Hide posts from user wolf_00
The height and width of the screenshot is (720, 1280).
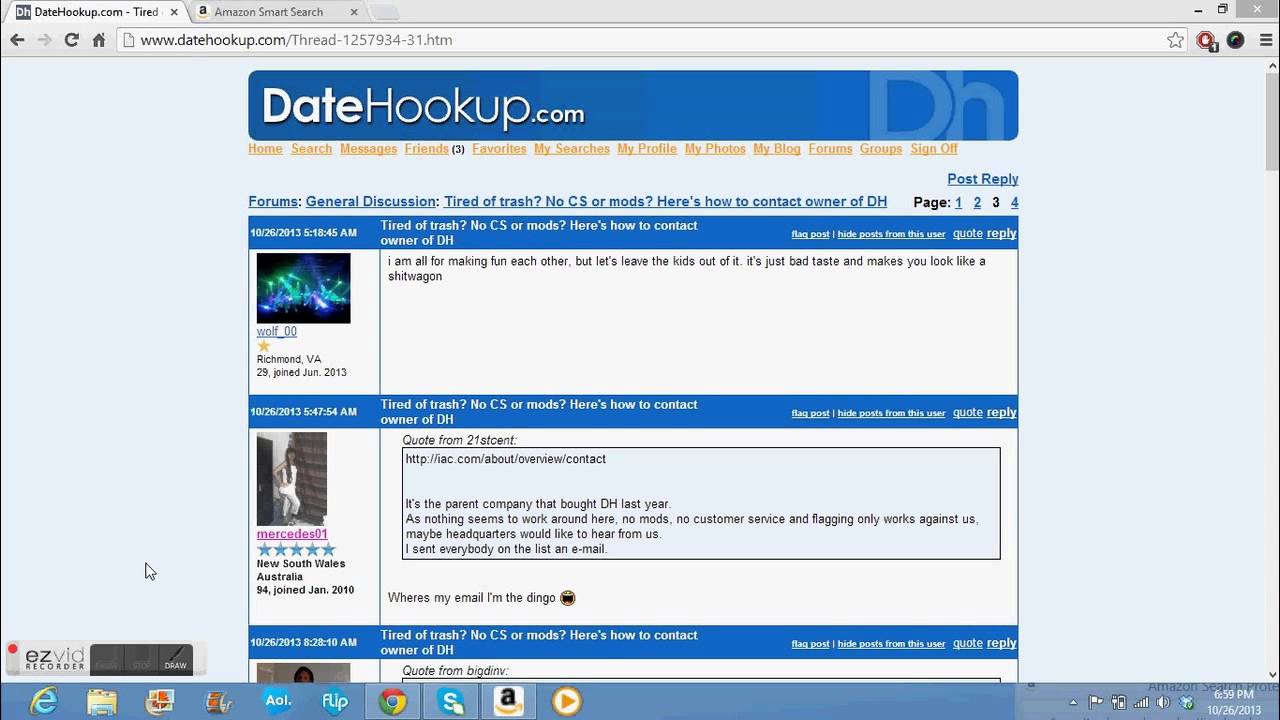pos(891,234)
